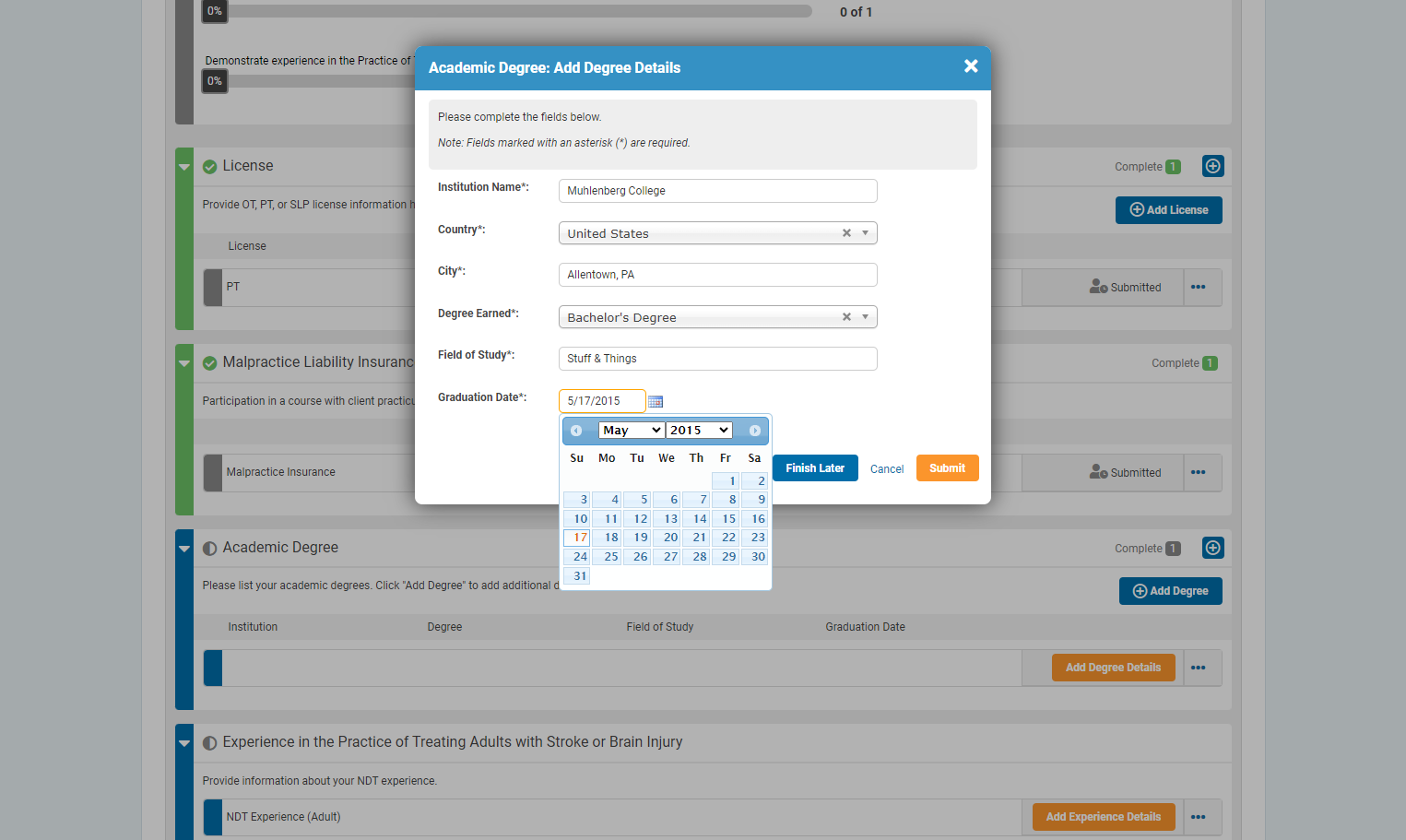Select day 17 in the calendar
1406x840 pixels.
coord(577,538)
